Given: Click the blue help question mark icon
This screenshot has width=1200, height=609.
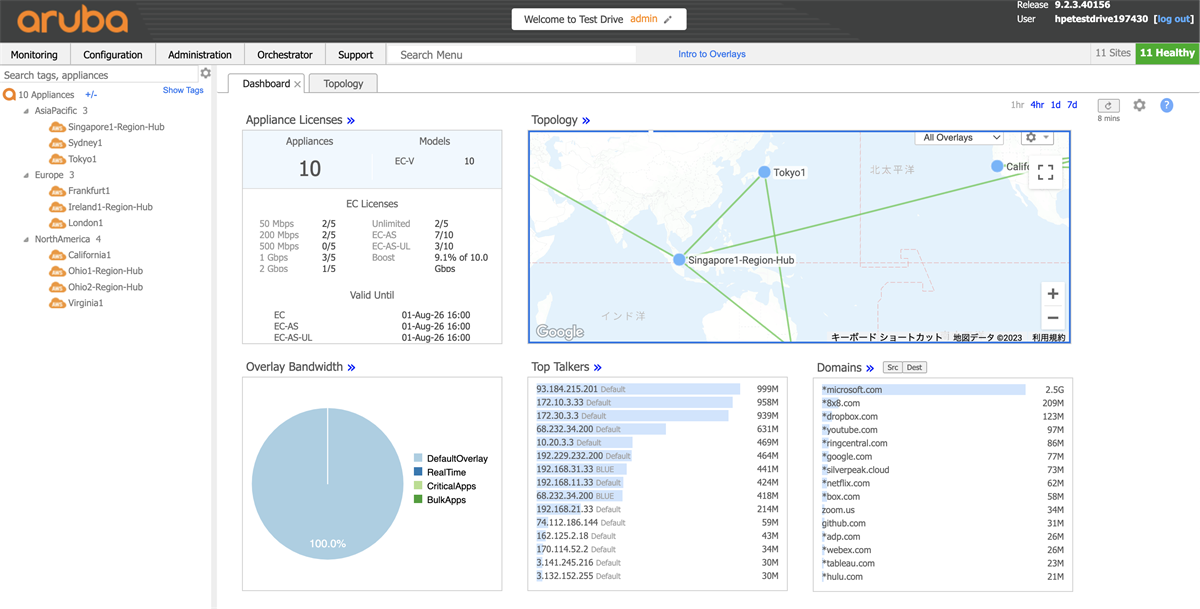Looking at the screenshot, I should (1166, 105).
